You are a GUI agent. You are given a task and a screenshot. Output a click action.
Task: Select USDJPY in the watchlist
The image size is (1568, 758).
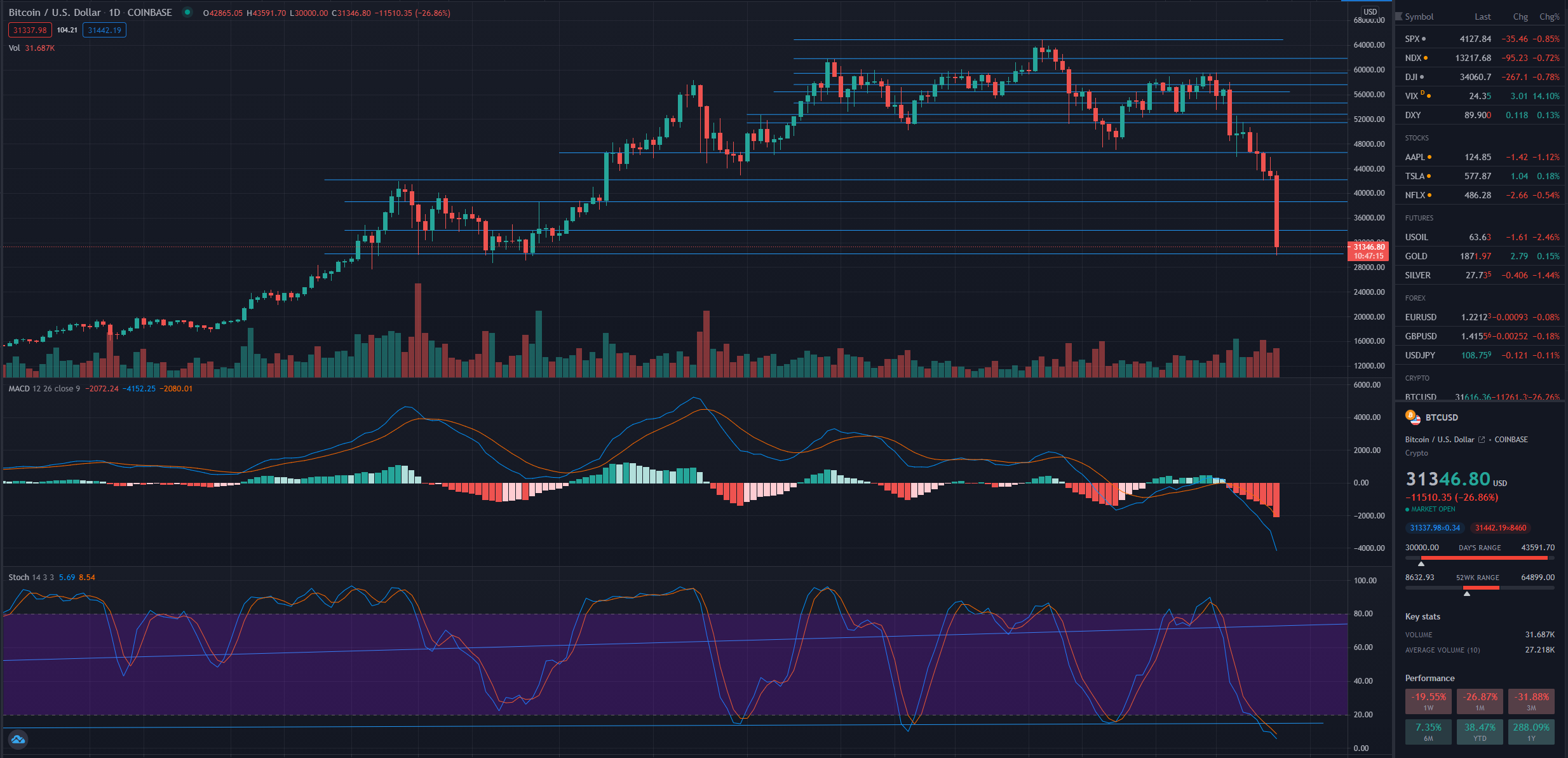tap(1481, 355)
